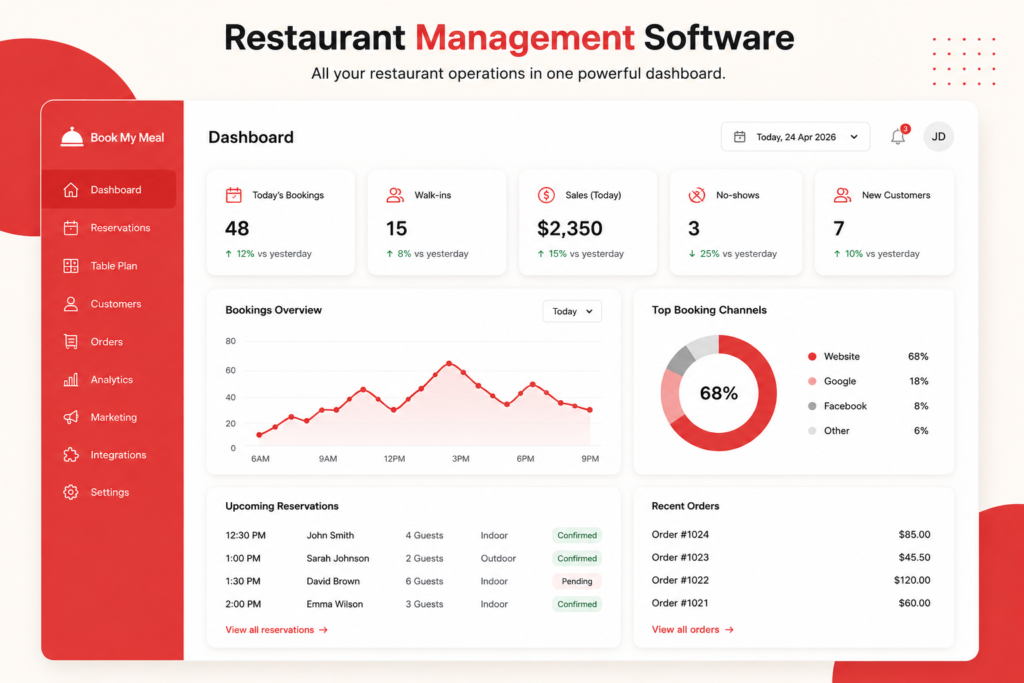Click the Book My Meal cloche logo

(x=72, y=136)
